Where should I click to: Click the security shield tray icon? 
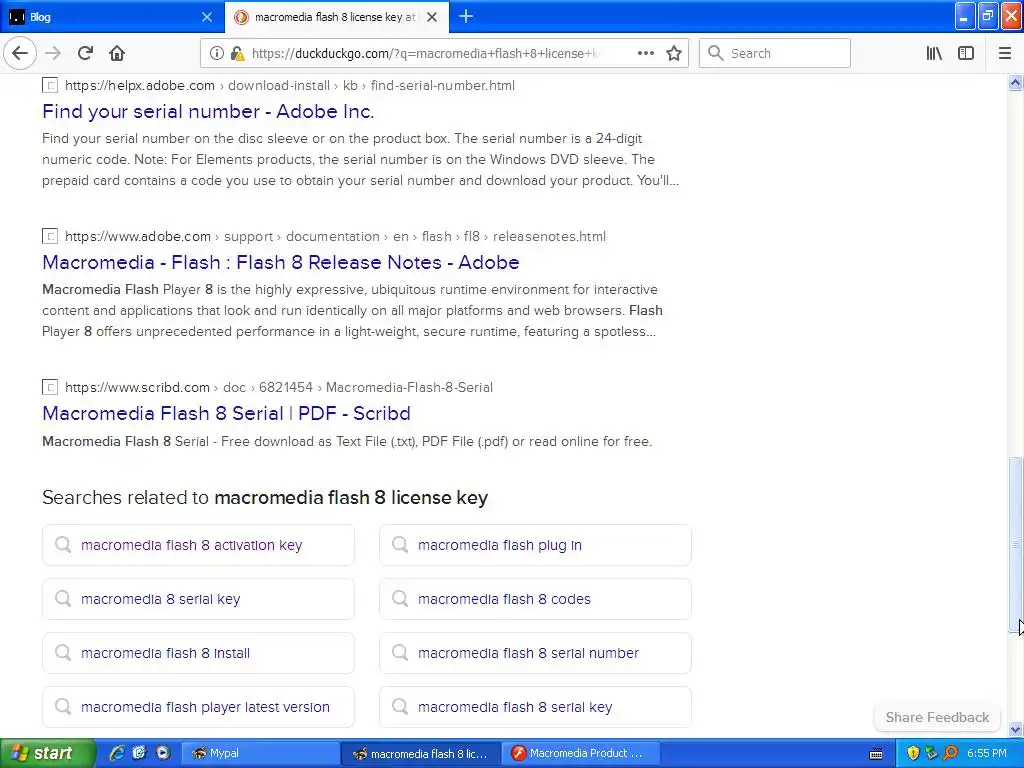tap(913, 753)
